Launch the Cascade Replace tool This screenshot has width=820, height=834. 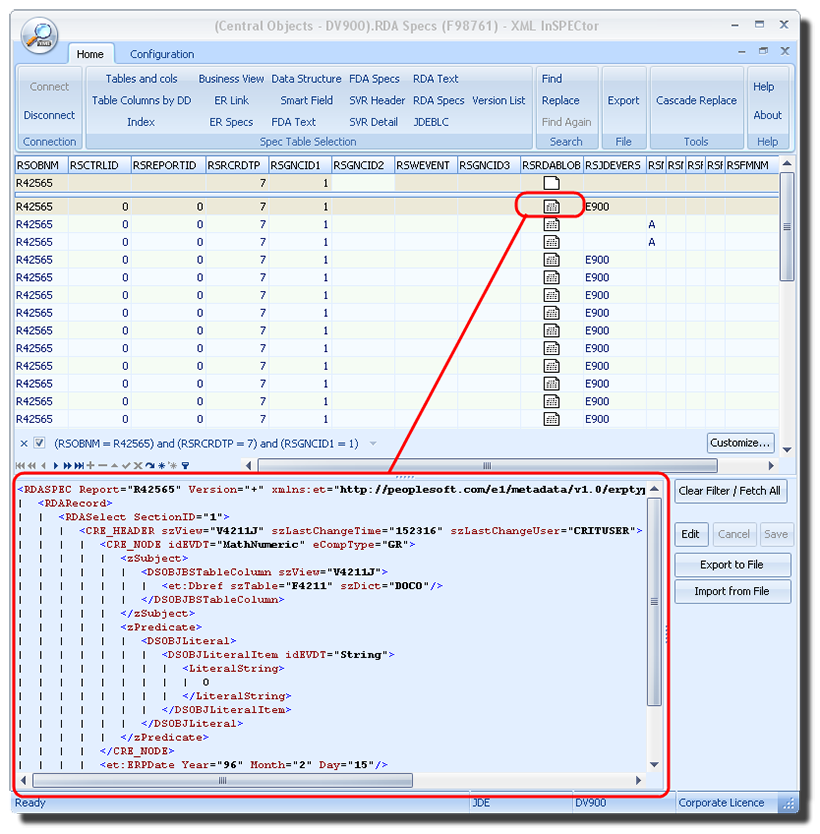[696, 101]
